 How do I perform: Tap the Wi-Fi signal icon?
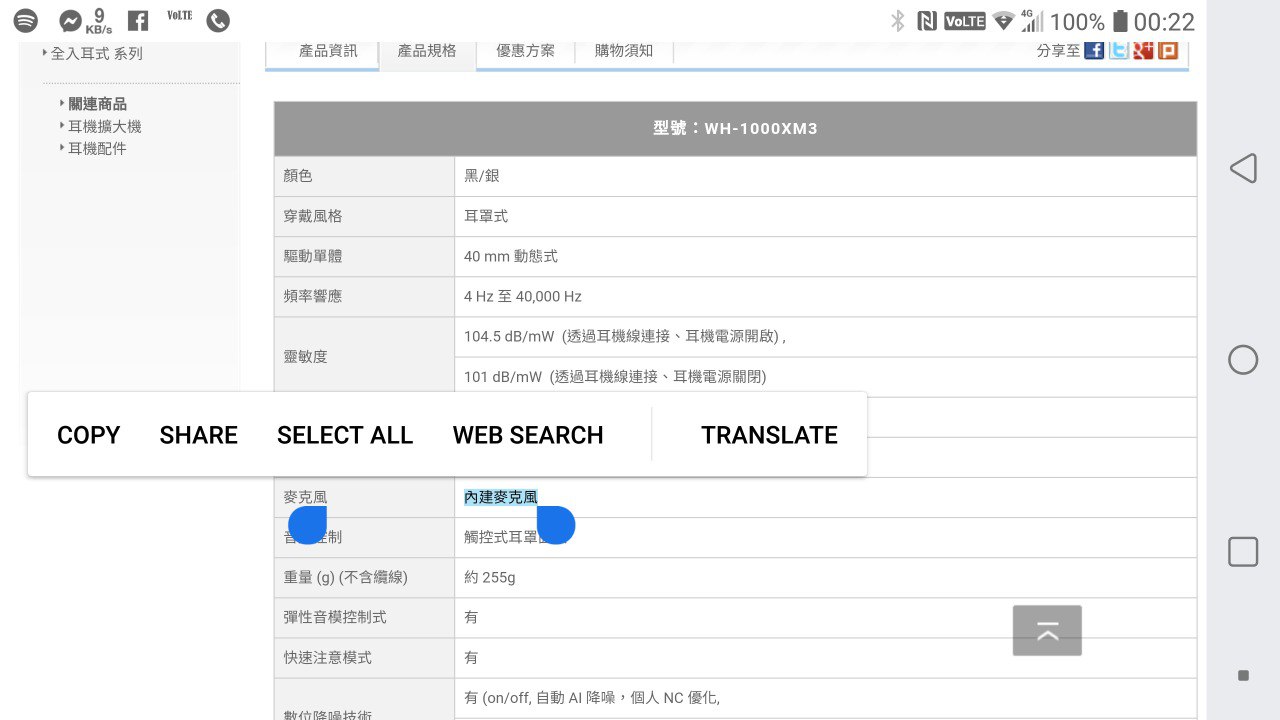1003,21
